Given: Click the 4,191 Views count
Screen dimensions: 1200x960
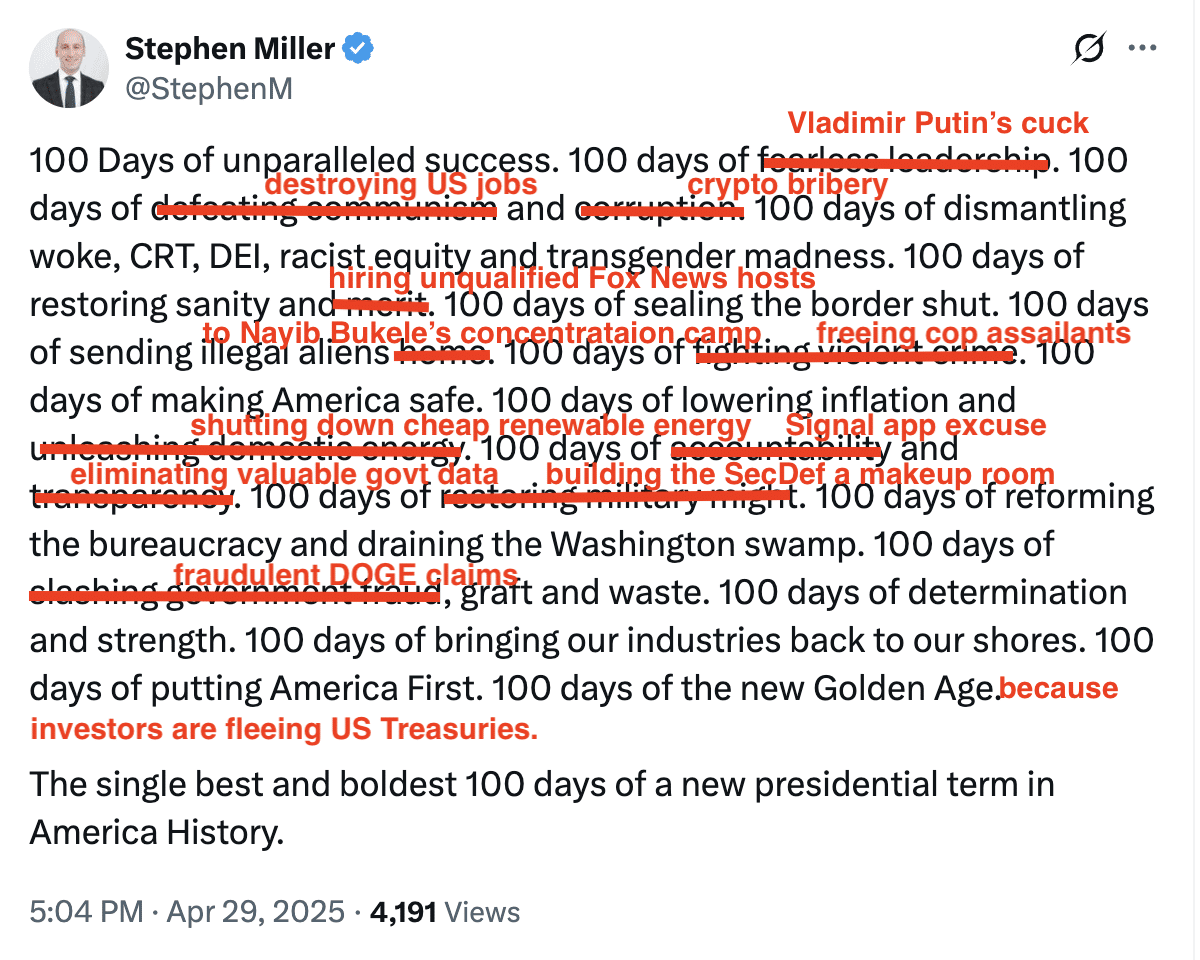Looking at the screenshot, I should (445, 912).
